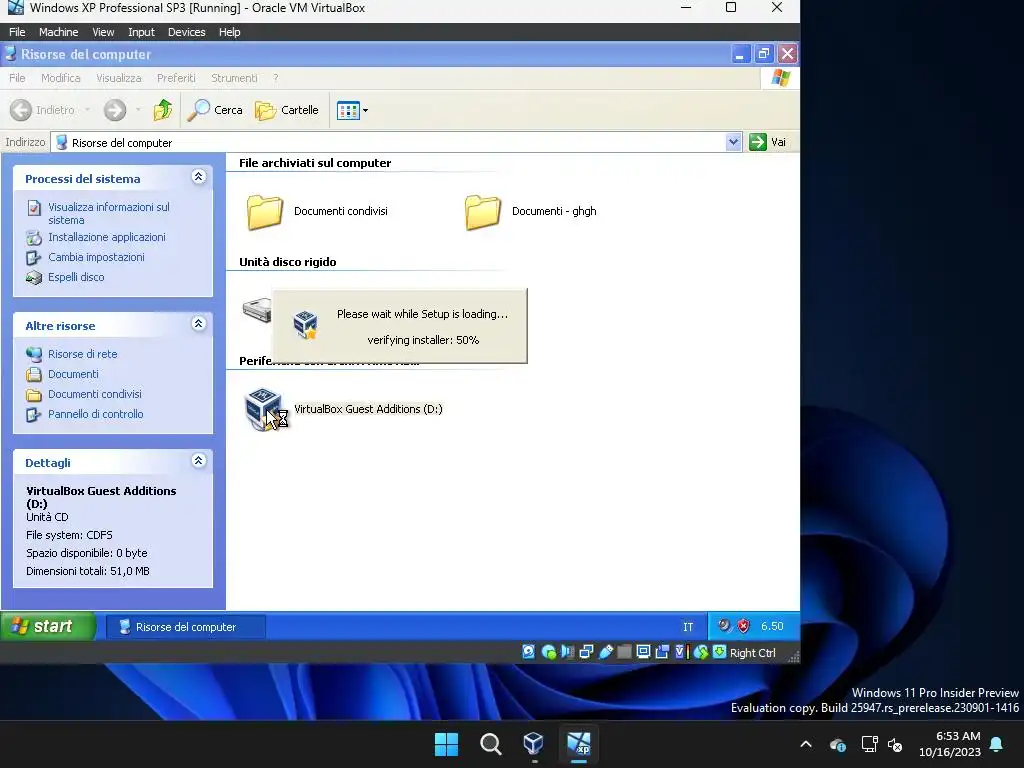
Task: Click Installazione applicazioni link
Action: coord(106,237)
